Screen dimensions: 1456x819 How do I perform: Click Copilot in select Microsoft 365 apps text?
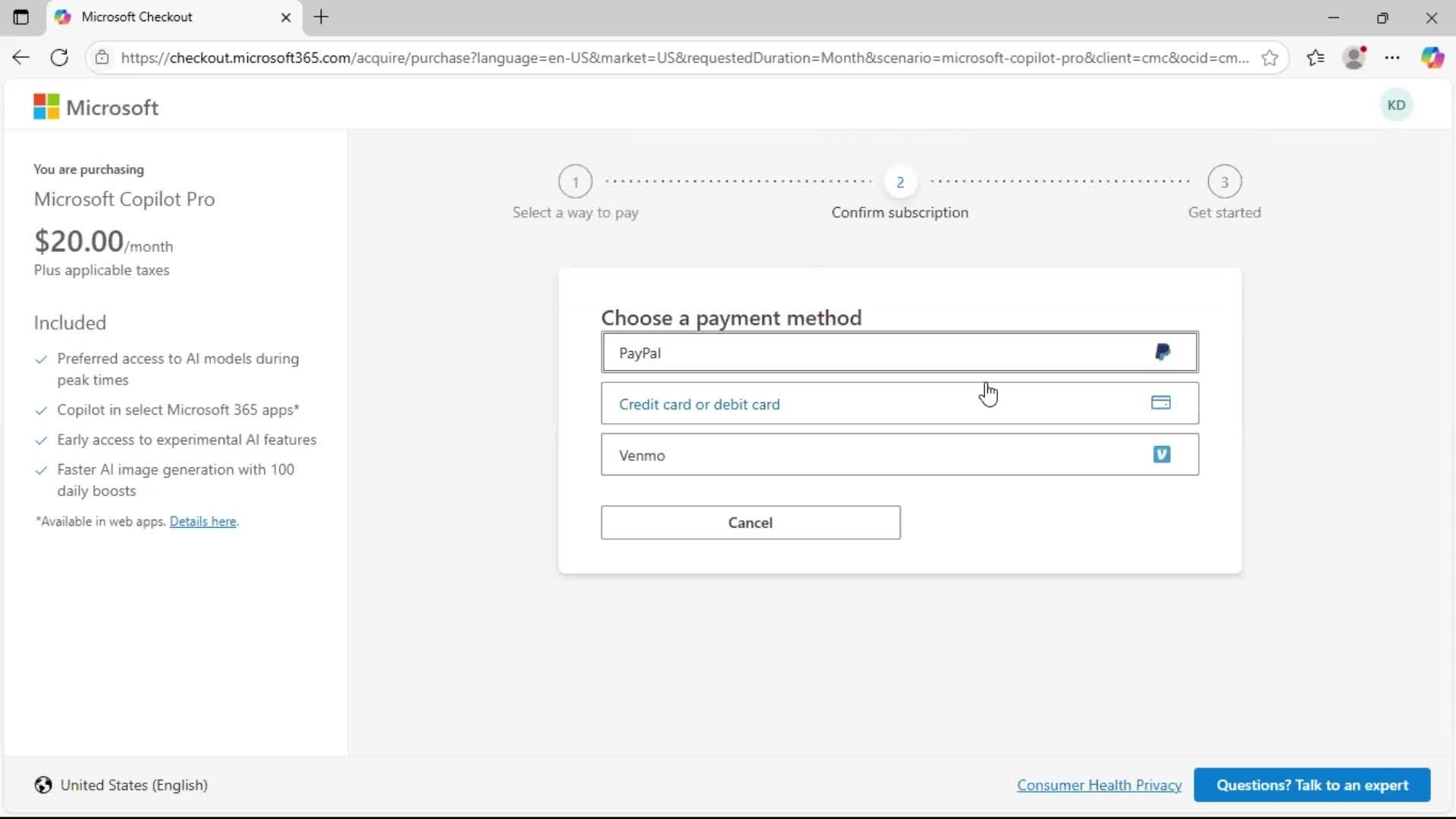coord(178,409)
